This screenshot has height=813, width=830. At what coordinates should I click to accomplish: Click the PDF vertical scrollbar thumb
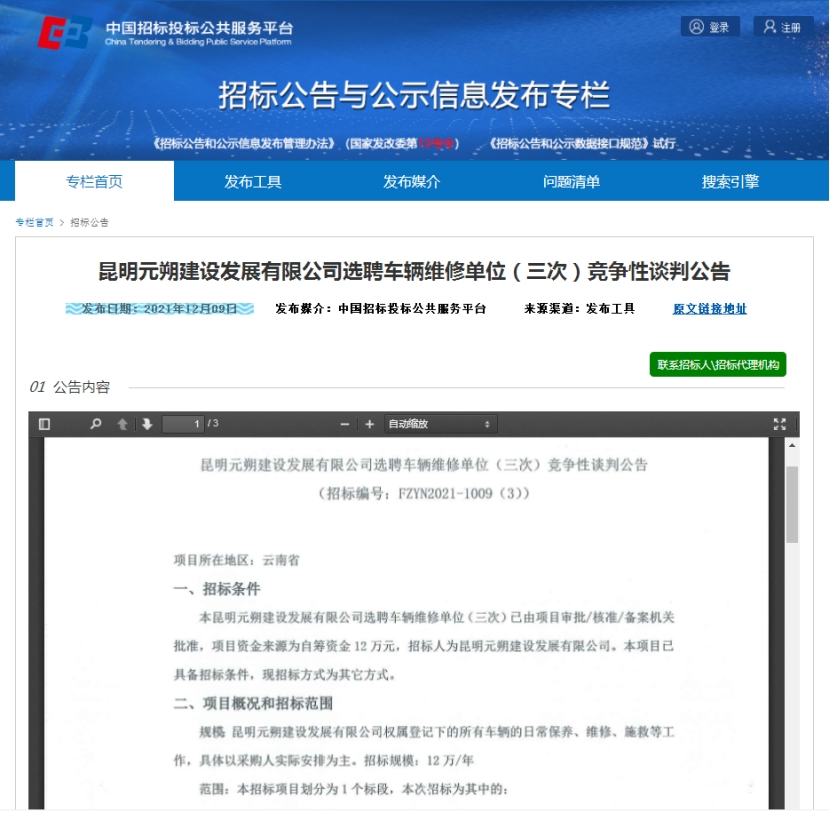pos(792,504)
